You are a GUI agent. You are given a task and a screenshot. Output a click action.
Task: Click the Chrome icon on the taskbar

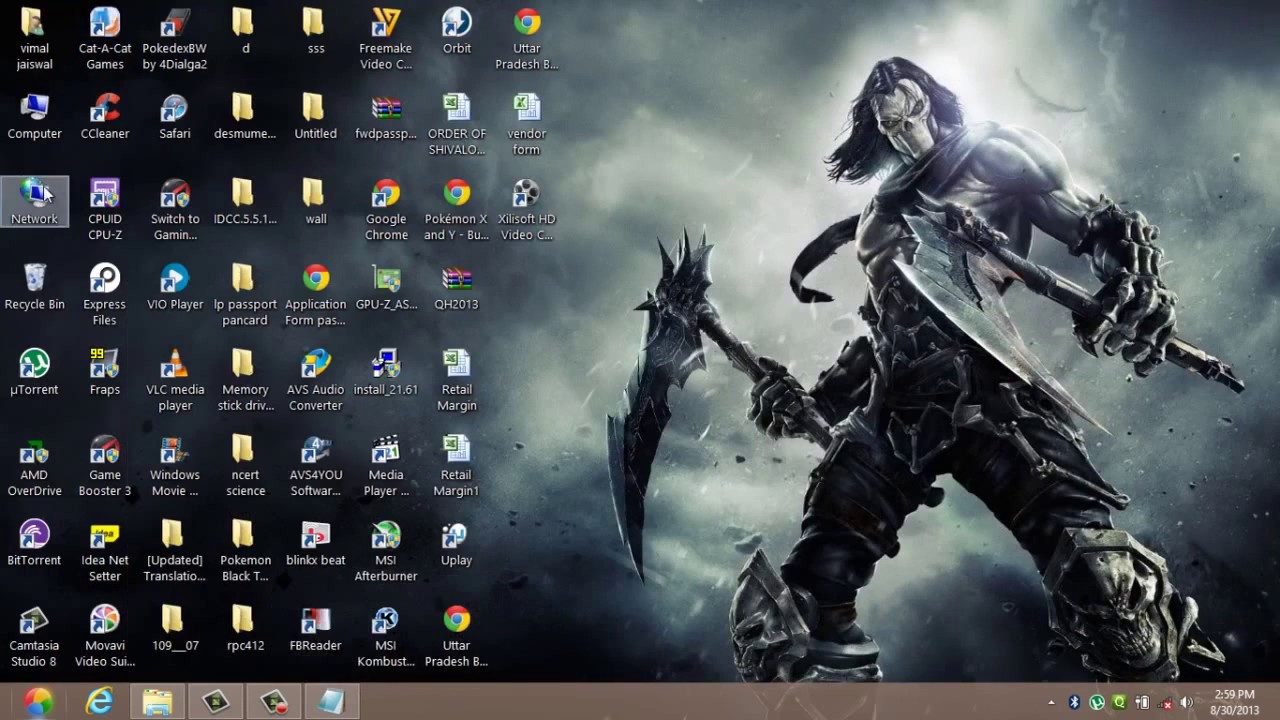click(37, 702)
